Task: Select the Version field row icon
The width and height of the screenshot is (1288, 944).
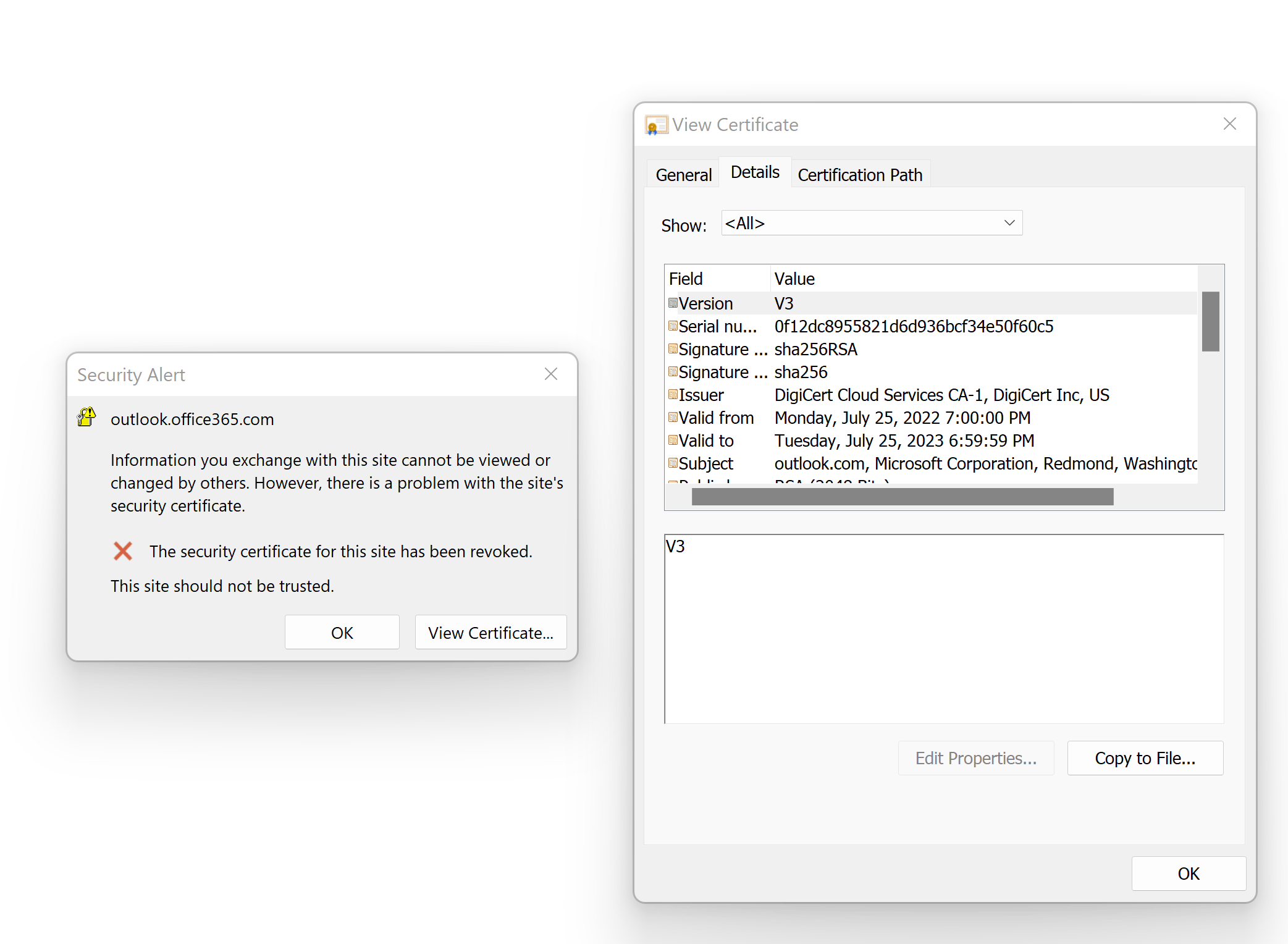Action: coord(673,303)
